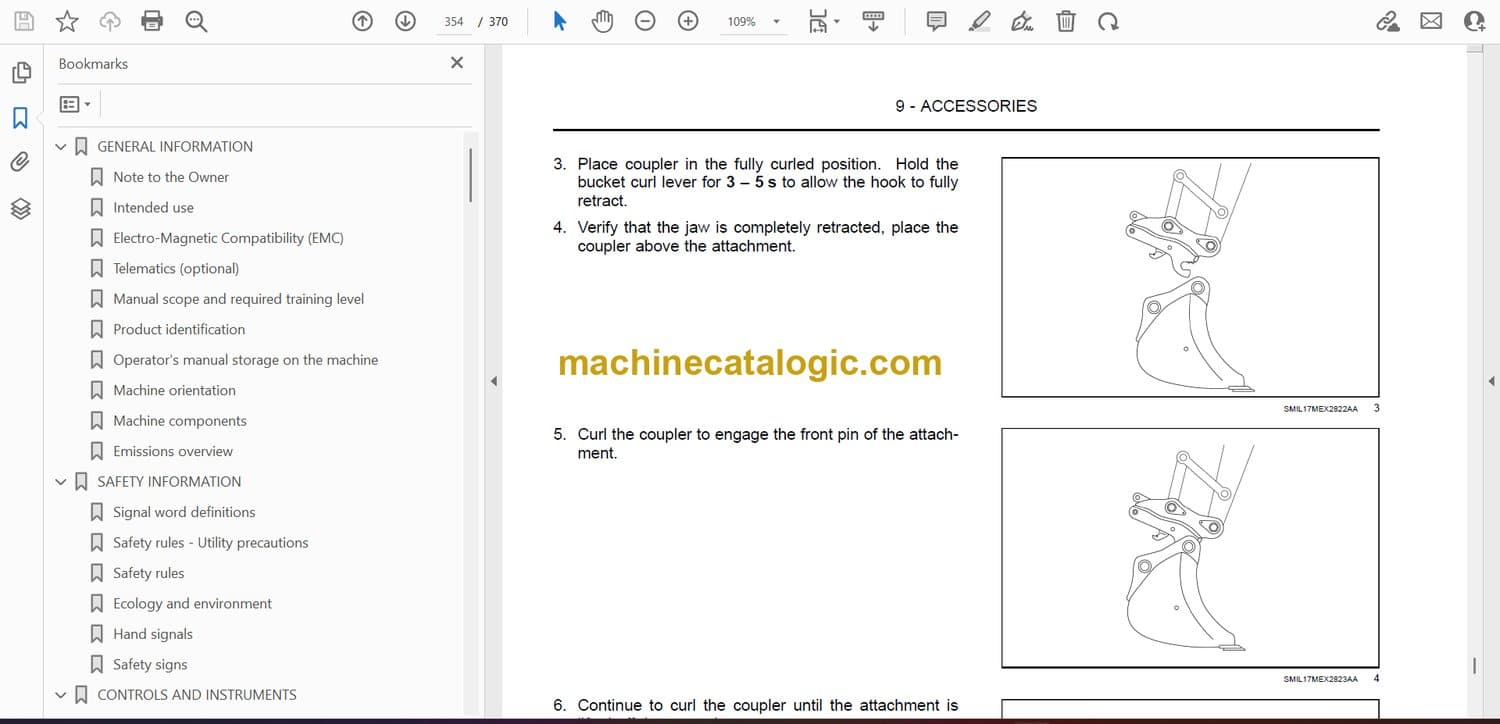Select the hand pan tool
1500x724 pixels.
point(602,21)
